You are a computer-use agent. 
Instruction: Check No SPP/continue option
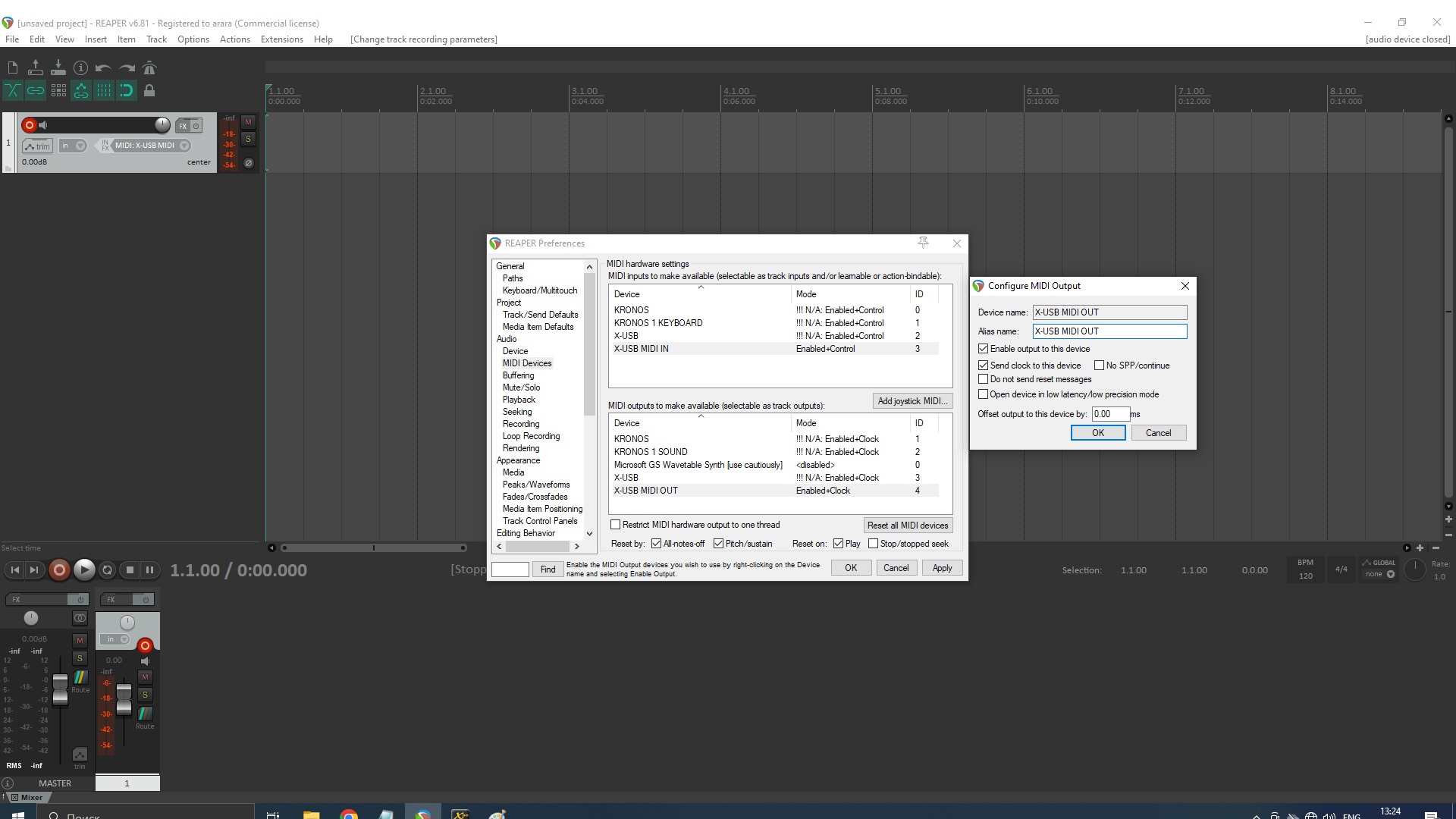point(1099,366)
